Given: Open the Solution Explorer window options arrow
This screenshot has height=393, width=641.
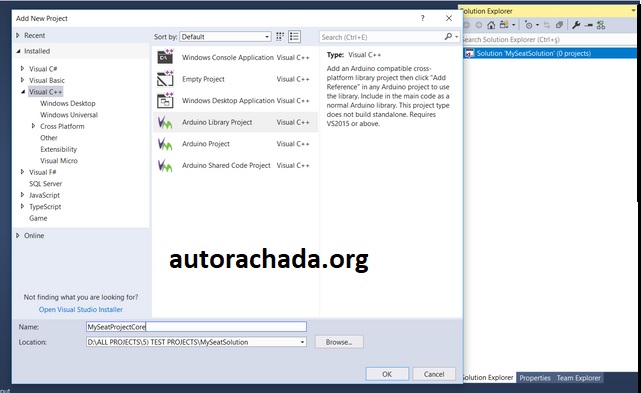Looking at the screenshot, I should 633,11.
